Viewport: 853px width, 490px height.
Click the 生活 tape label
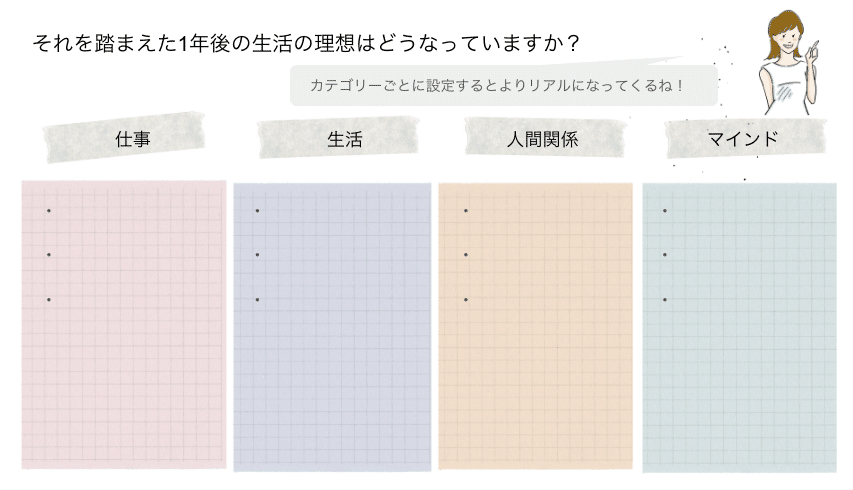pos(338,138)
